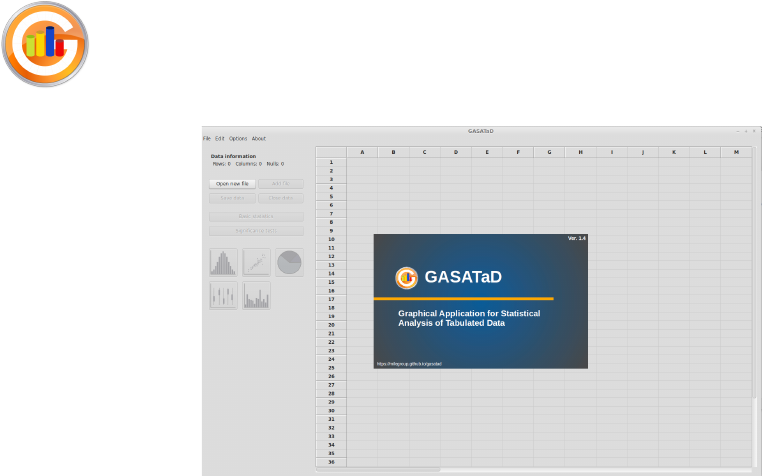Select column header H
Screen dimensions: 762x476
(581, 152)
